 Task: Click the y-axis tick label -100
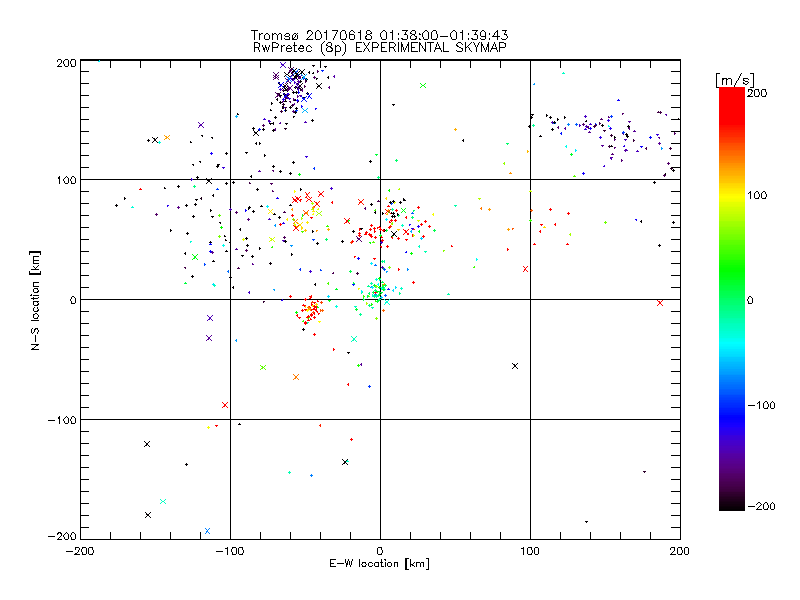tap(62, 420)
